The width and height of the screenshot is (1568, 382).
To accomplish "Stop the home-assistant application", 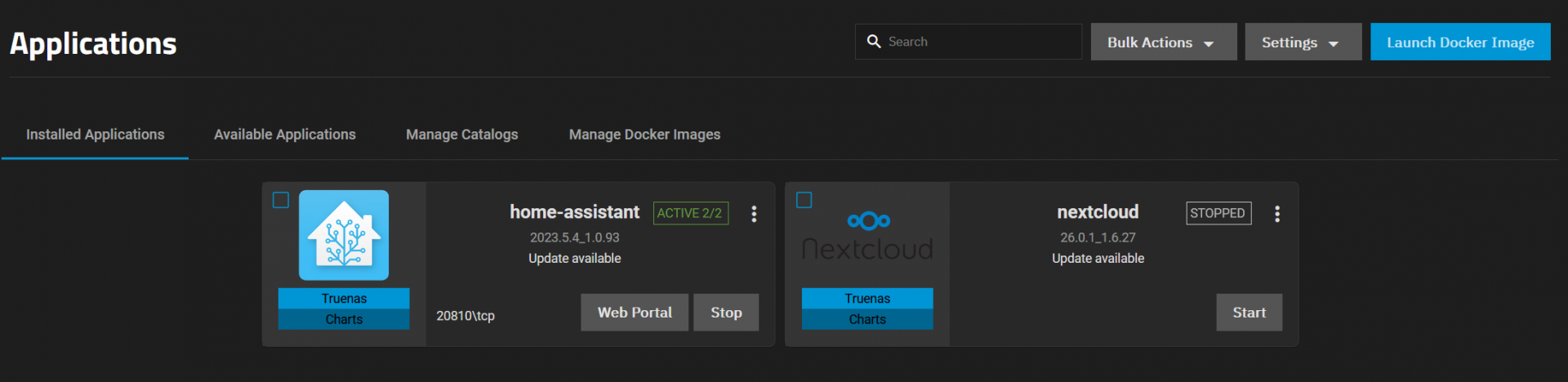I will tap(726, 313).
